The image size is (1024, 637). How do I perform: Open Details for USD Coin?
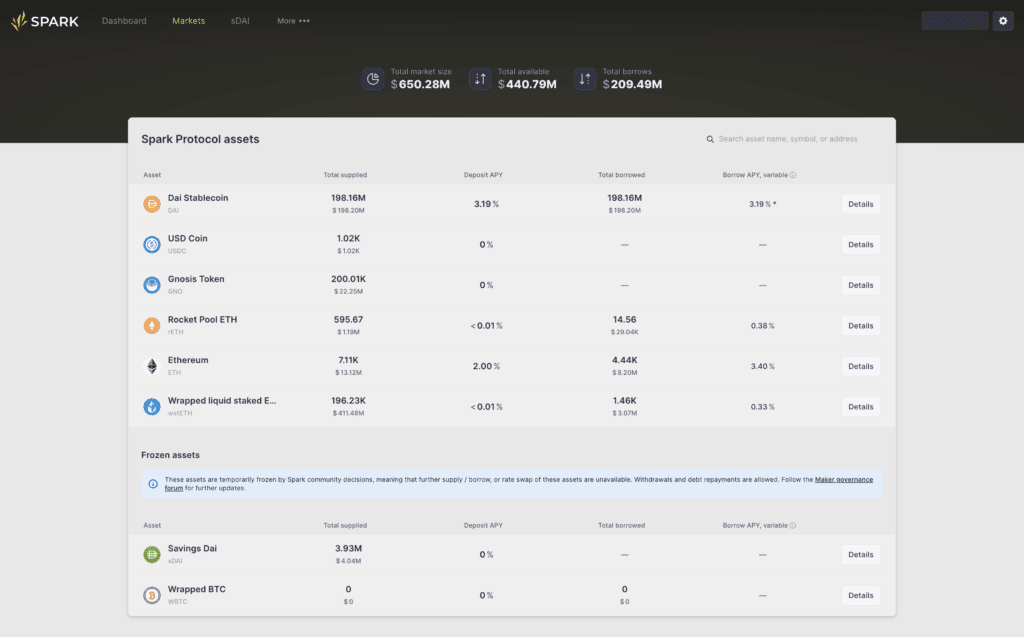click(860, 244)
